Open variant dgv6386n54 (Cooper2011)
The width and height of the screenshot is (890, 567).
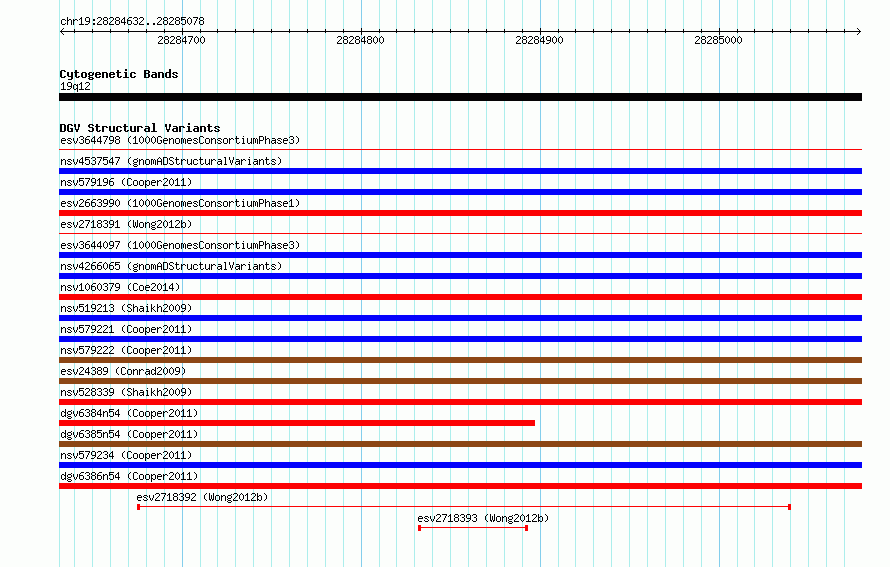pyautogui.click(x=129, y=476)
